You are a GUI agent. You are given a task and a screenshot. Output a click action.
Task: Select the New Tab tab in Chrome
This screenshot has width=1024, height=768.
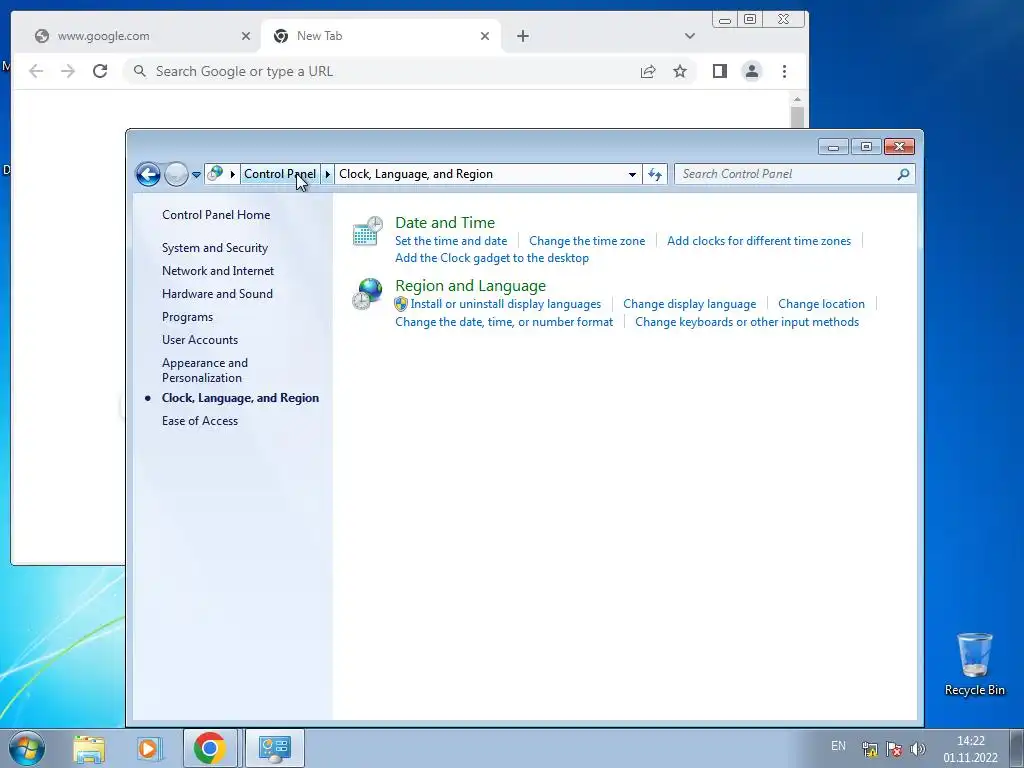[381, 36]
